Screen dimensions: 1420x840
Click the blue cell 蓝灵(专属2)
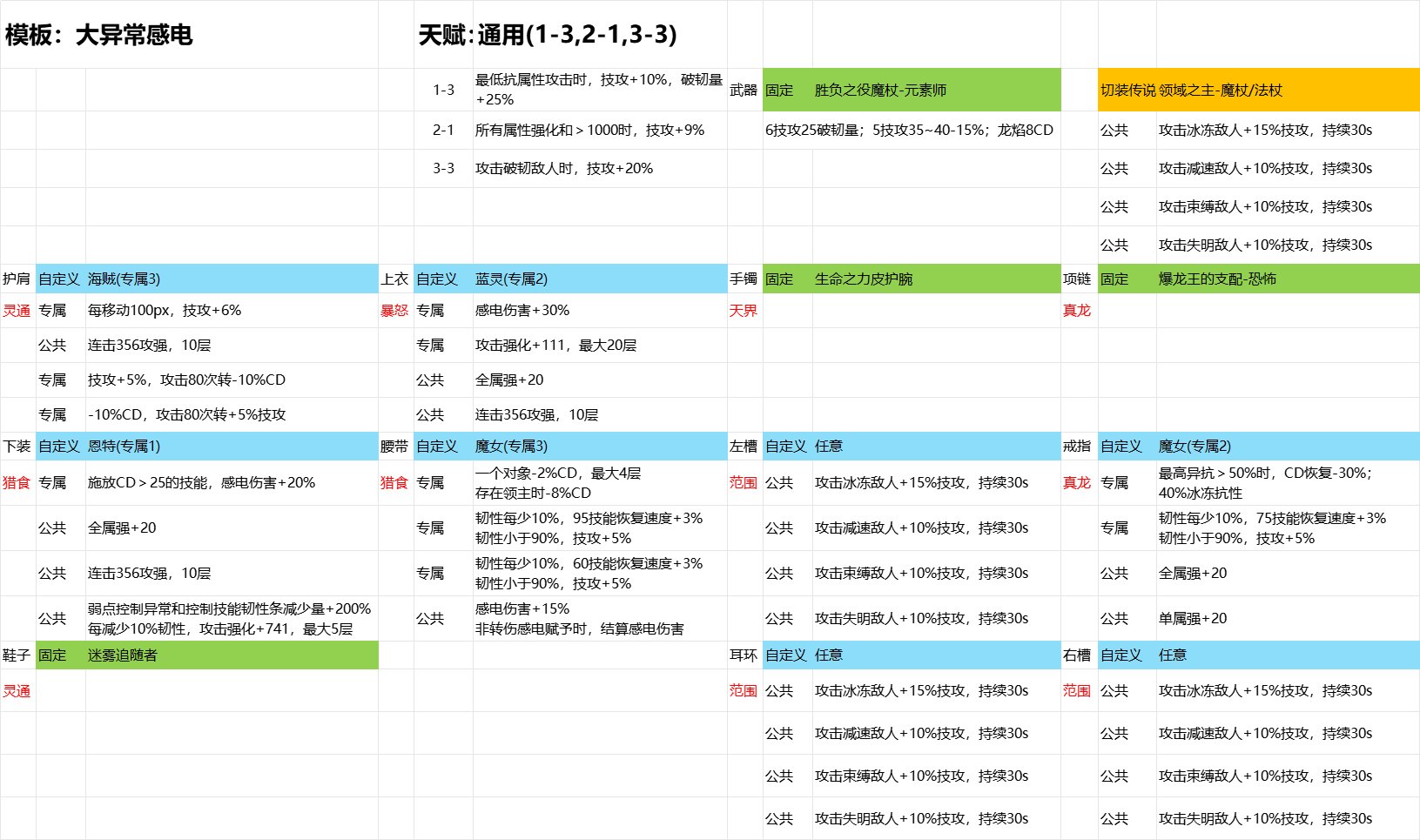(x=600, y=279)
